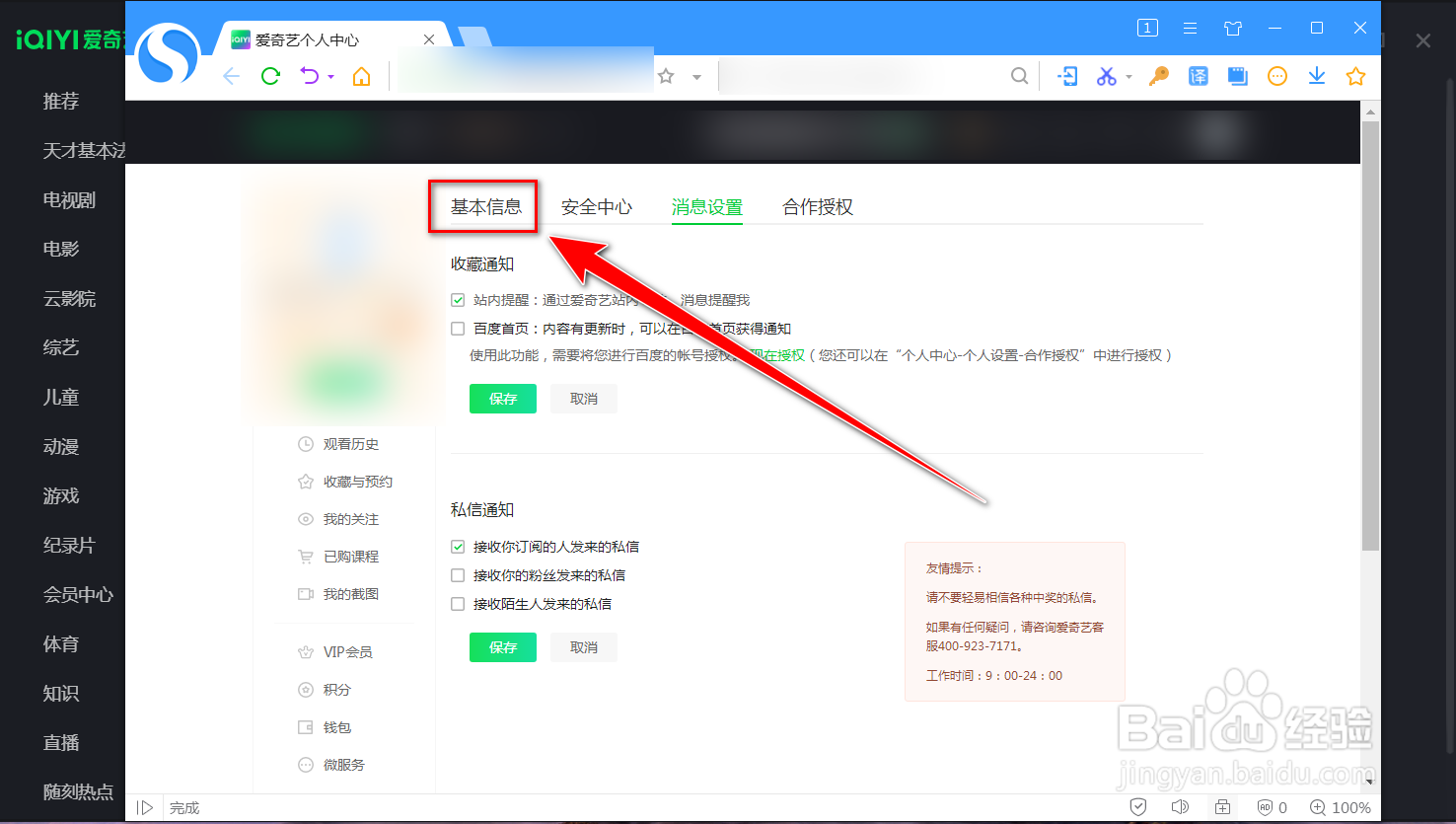Switch to the 基本信息 tab
This screenshot has height=824, width=1456.
[486, 207]
